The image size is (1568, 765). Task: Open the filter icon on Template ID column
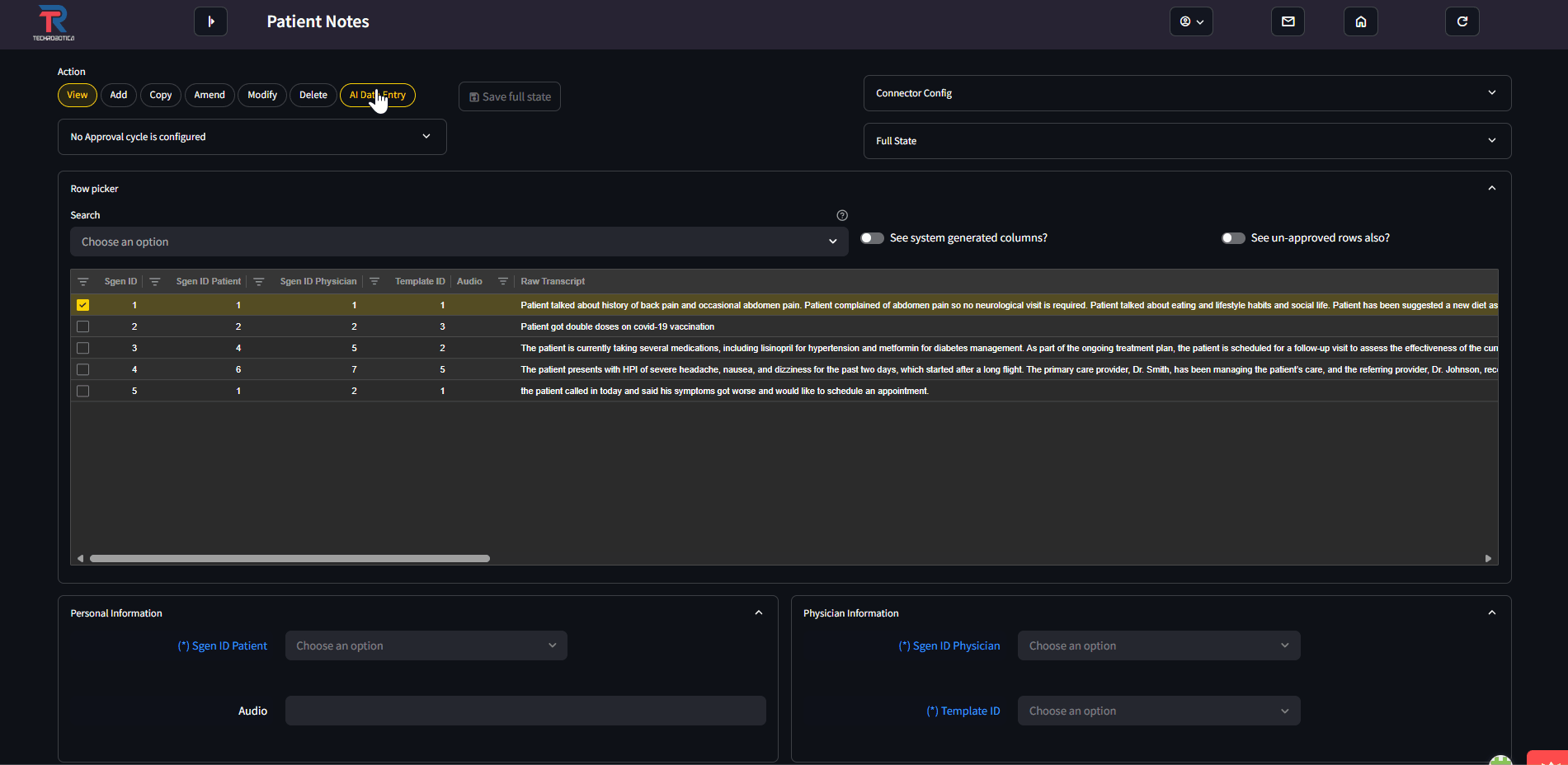374,281
